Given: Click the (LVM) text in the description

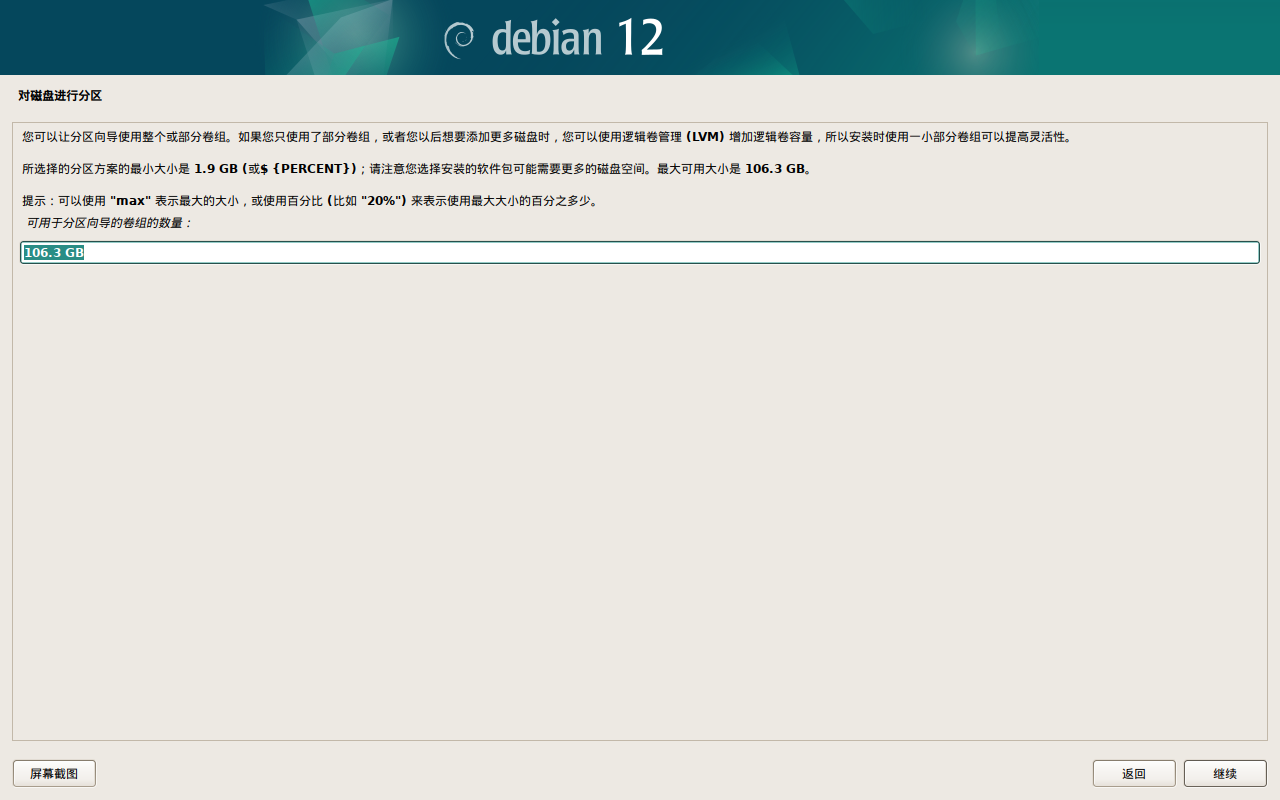Looking at the screenshot, I should point(705,137).
